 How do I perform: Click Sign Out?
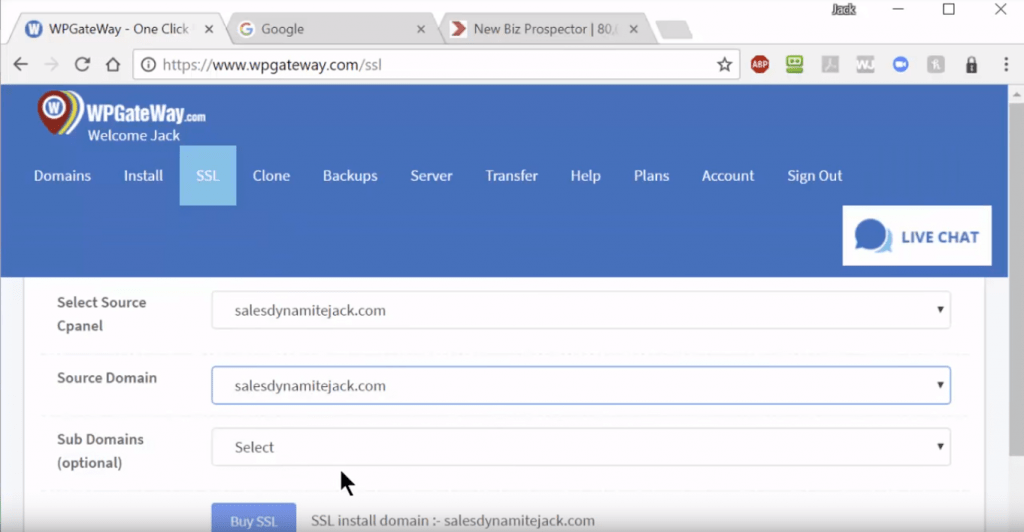[814, 176]
